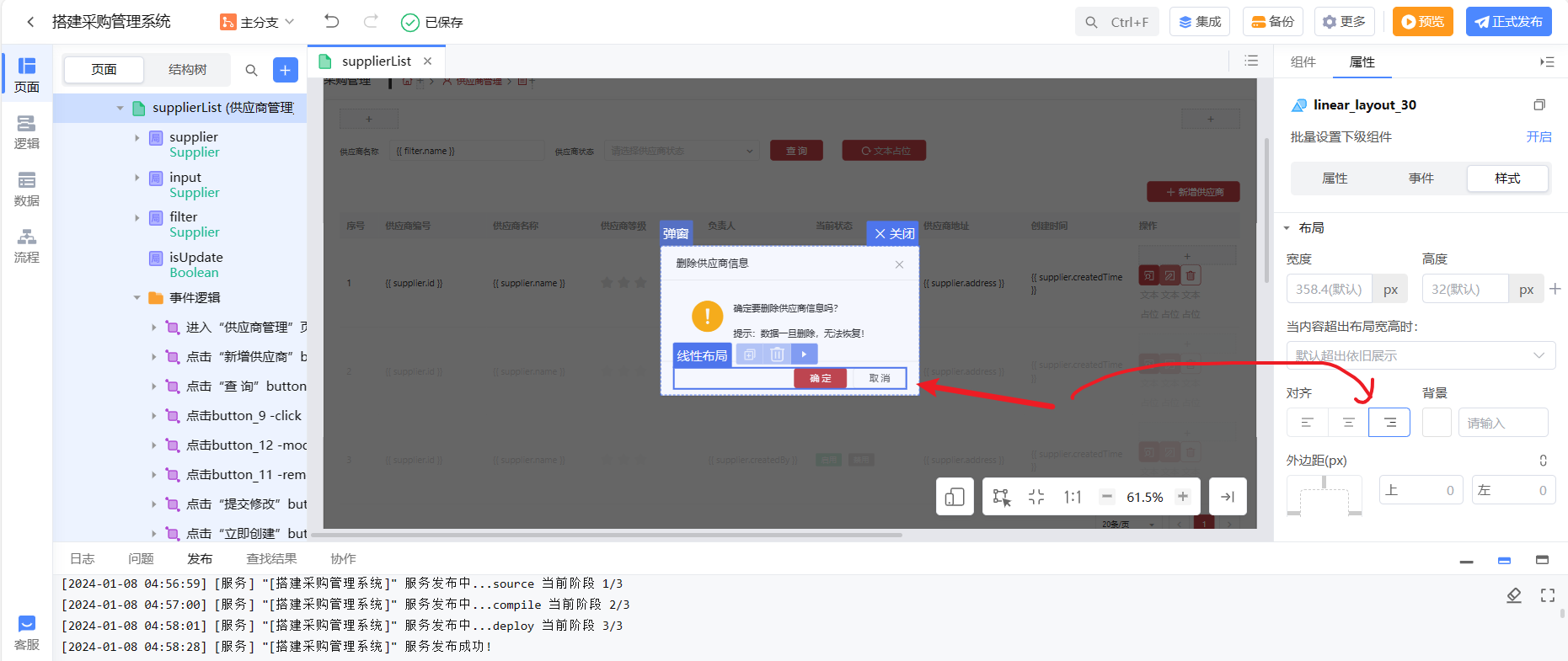Click the 预览 preview button
Screen dimensions: 1568x661
(1423, 22)
